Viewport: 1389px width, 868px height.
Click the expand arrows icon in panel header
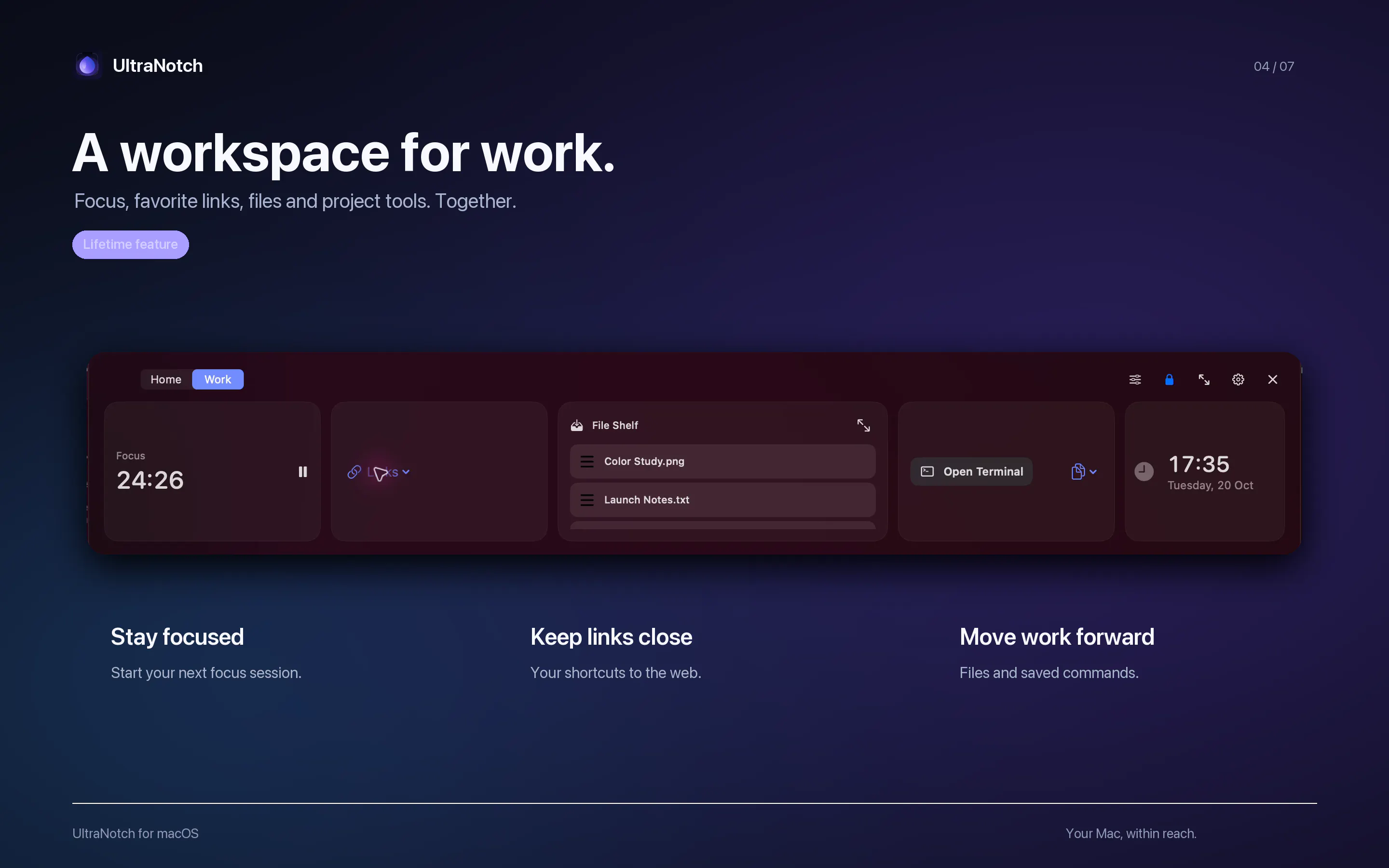(1204, 380)
